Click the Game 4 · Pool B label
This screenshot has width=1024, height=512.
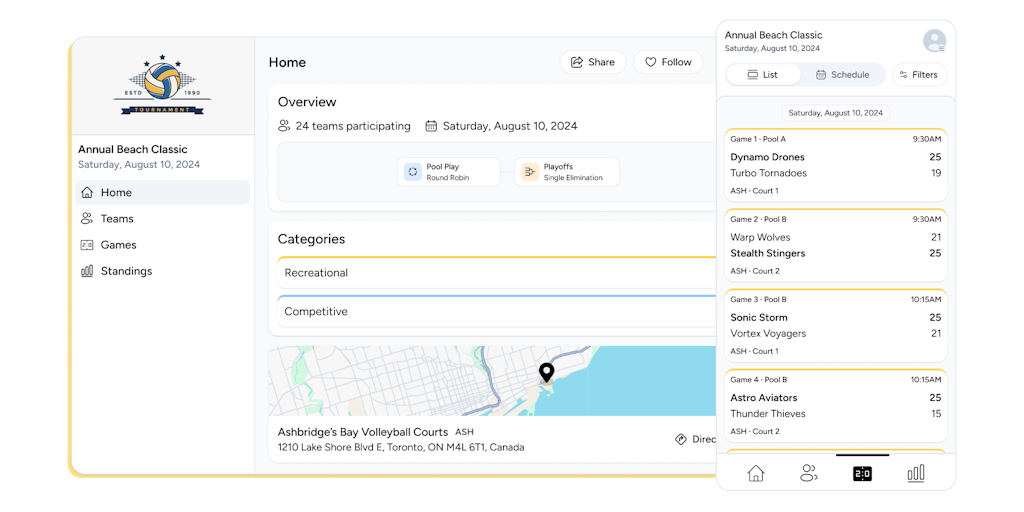tap(758, 379)
